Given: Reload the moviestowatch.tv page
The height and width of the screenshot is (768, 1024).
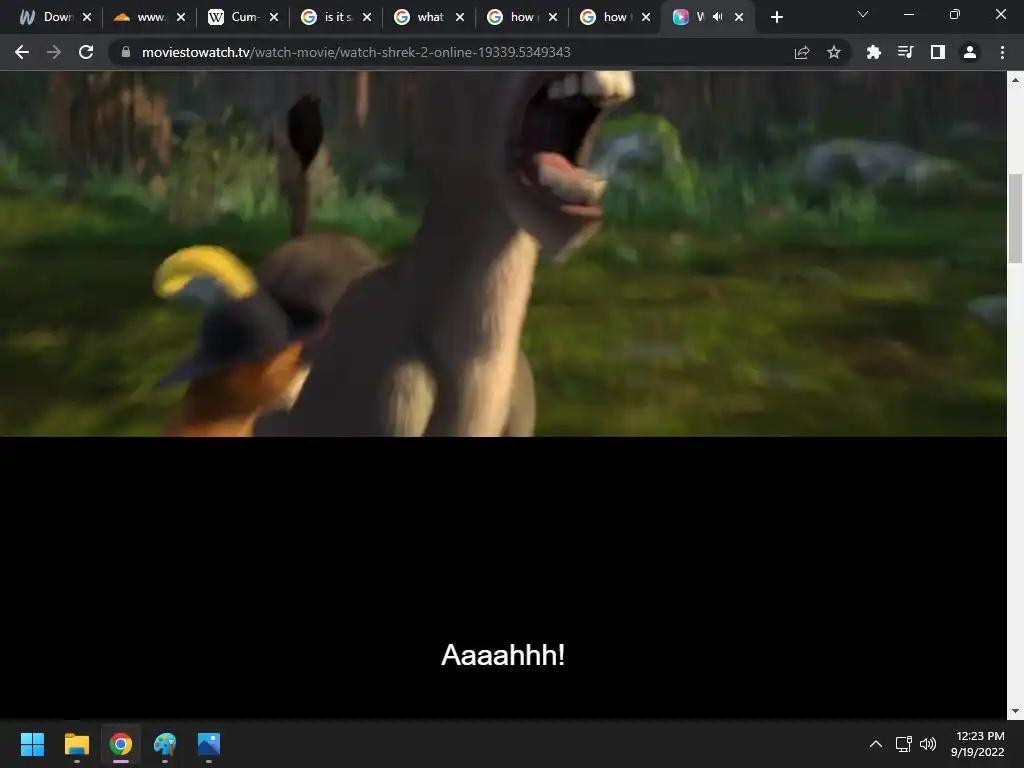Looking at the screenshot, I should pyautogui.click(x=86, y=52).
